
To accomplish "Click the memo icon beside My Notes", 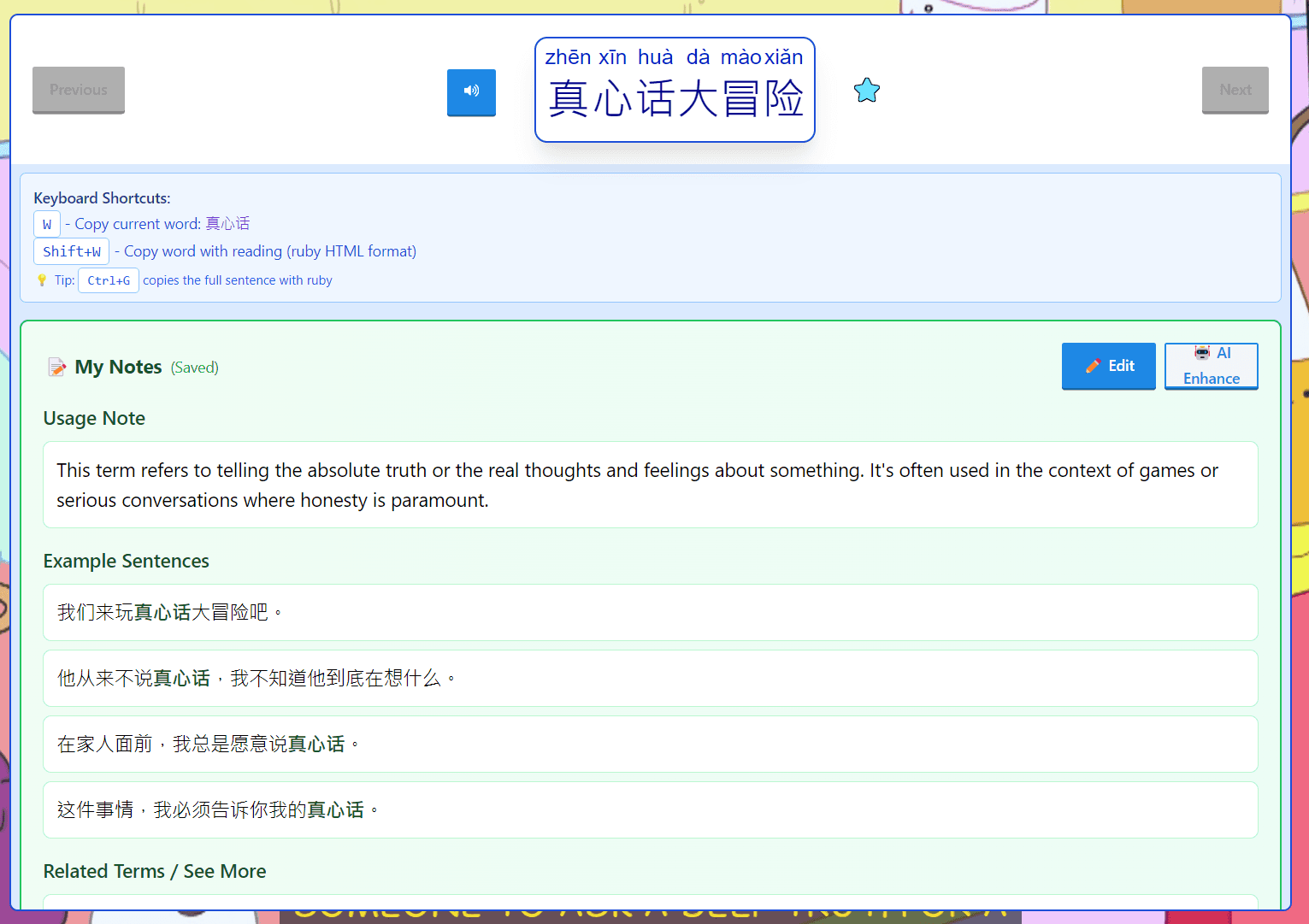I will pos(56,367).
